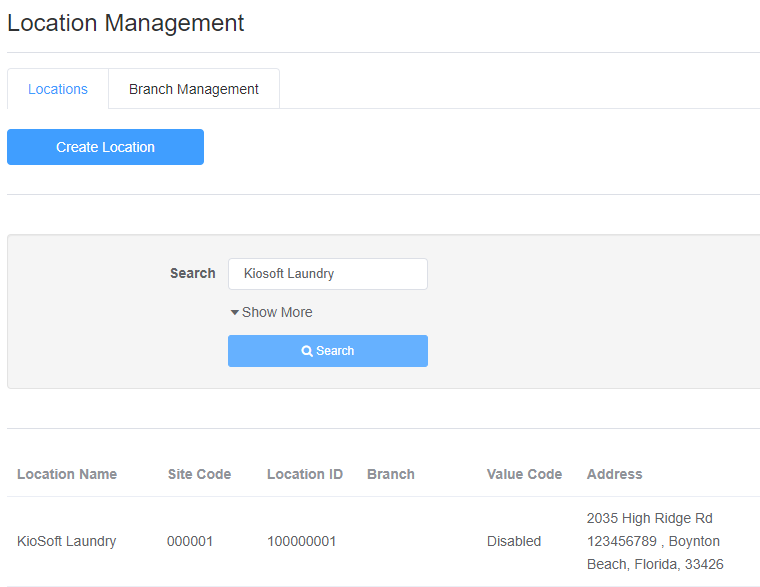Click the Create Location button
The height and width of the screenshot is (587, 760).
[105, 147]
